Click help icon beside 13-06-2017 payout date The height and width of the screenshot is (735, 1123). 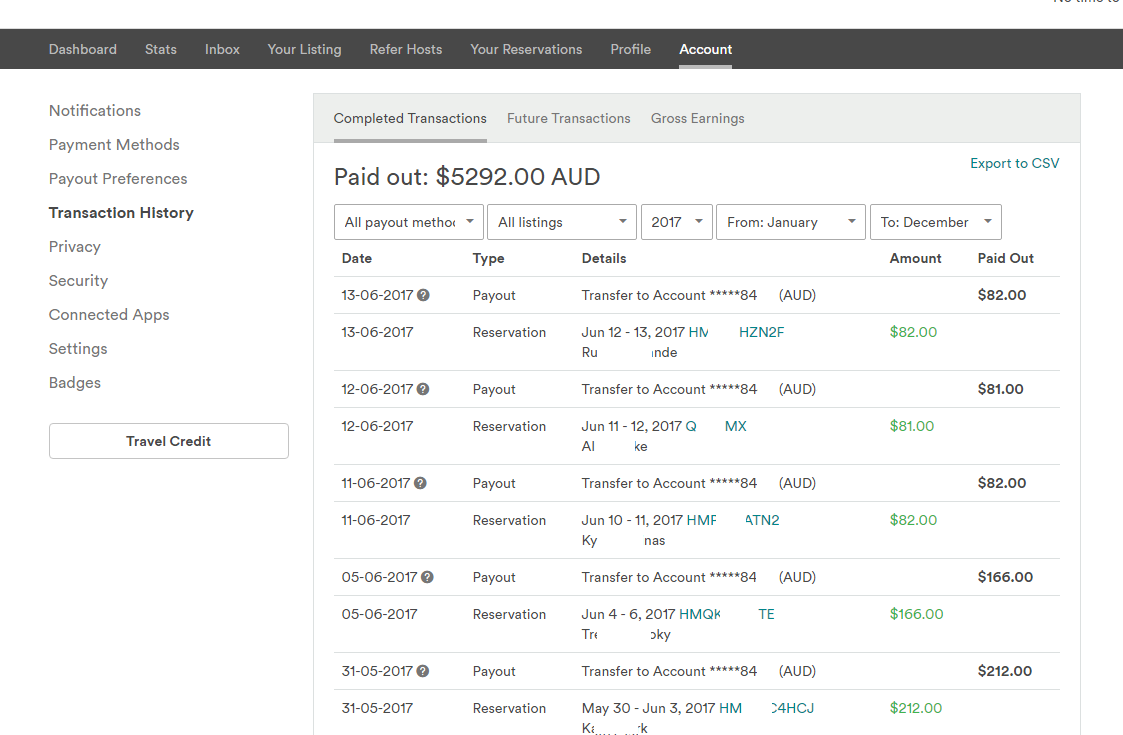pos(424,296)
